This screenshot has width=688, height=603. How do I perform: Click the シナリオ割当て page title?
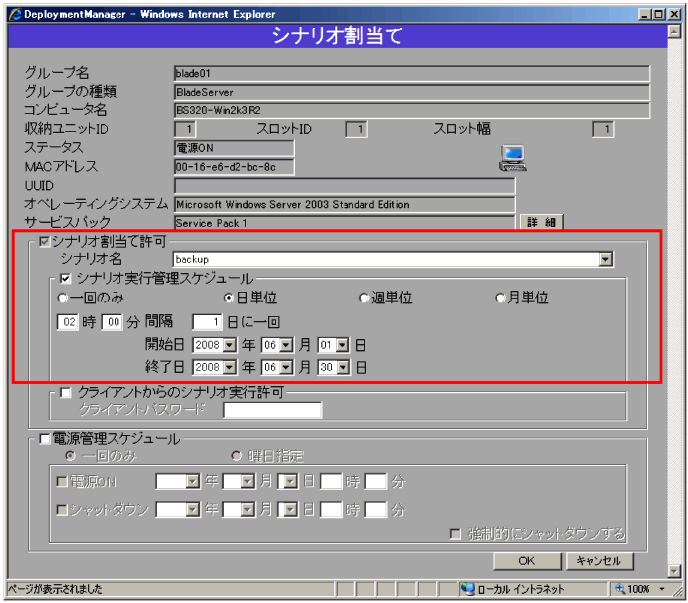(x=337, y=36)
